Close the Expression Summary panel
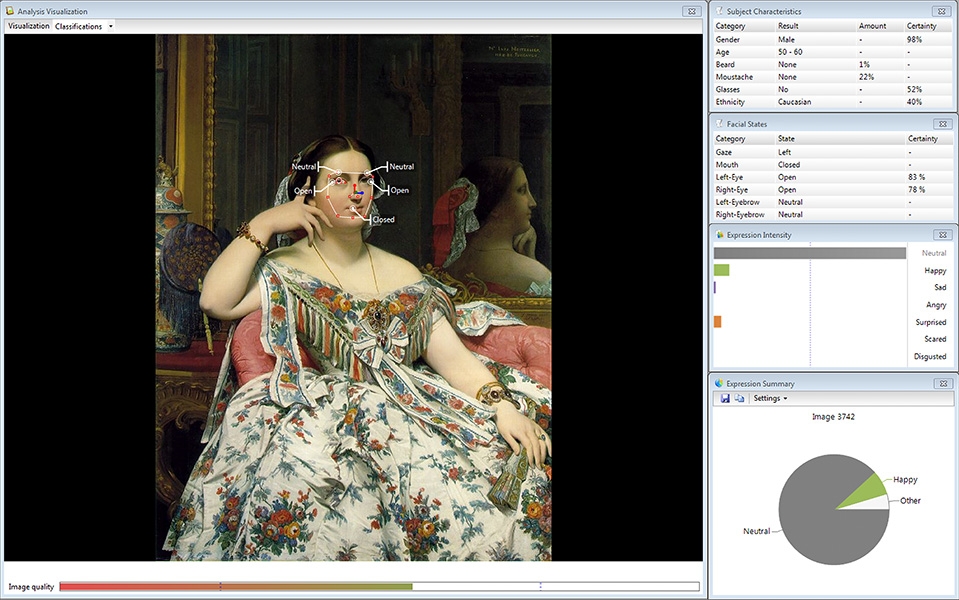The image size is (959, 600). pyautogui.click(x=942, y=383)
